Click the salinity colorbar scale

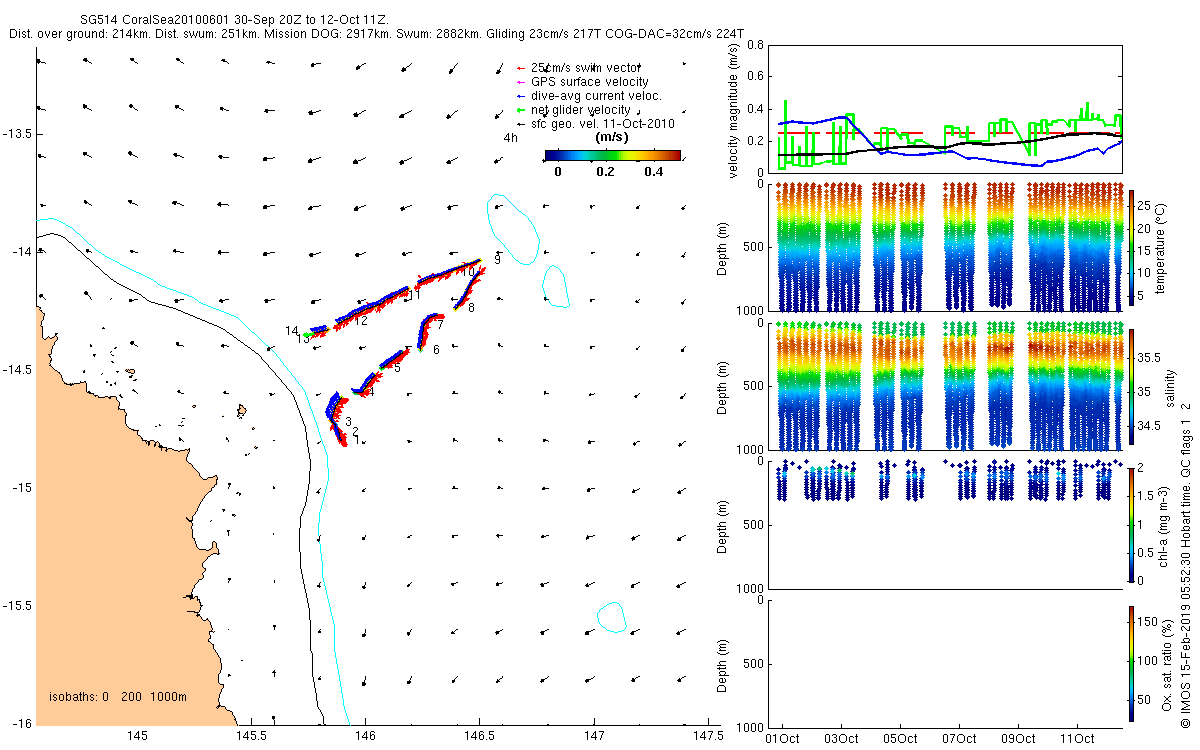(x=1131, y=386)
